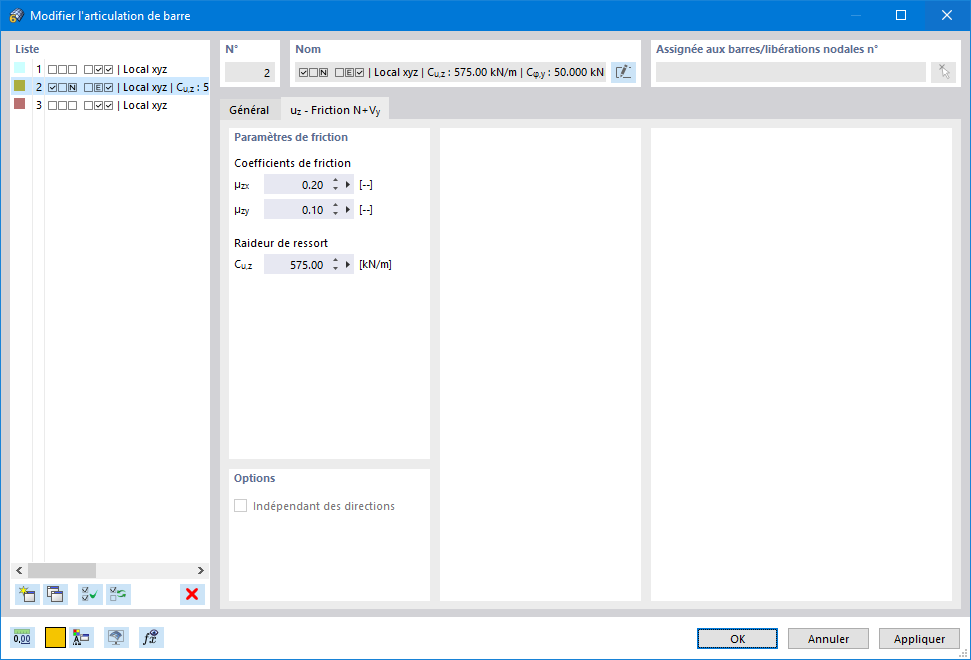Decrease Cu,z value with stepper down arrow
Screen dimensions: 971x660
pyautogui.click(x=335, y=269)
